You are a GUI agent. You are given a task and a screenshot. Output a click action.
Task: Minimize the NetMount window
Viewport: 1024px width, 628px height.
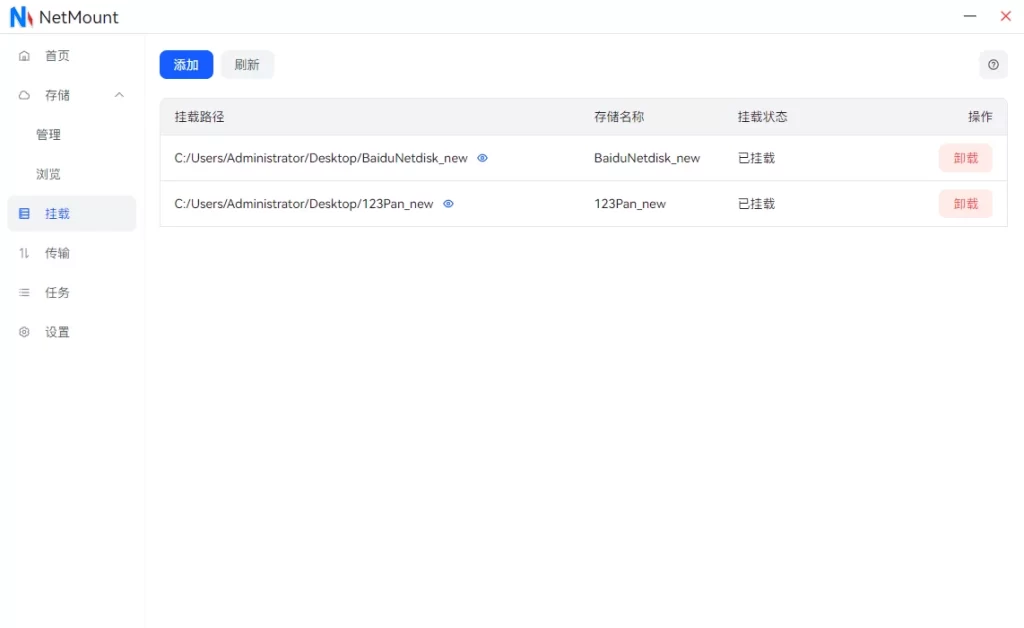[970, 17]
